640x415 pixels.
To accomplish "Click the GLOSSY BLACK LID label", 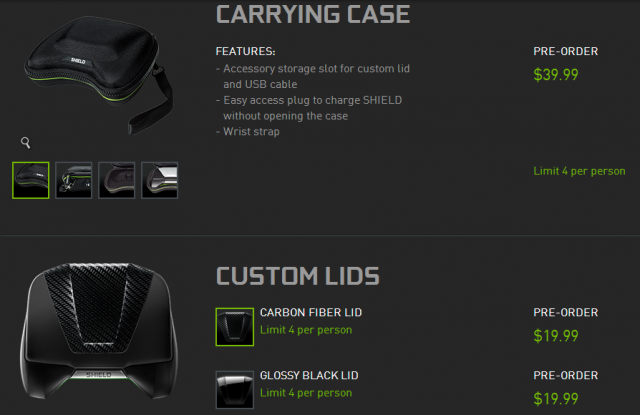I will coord(309,375).
